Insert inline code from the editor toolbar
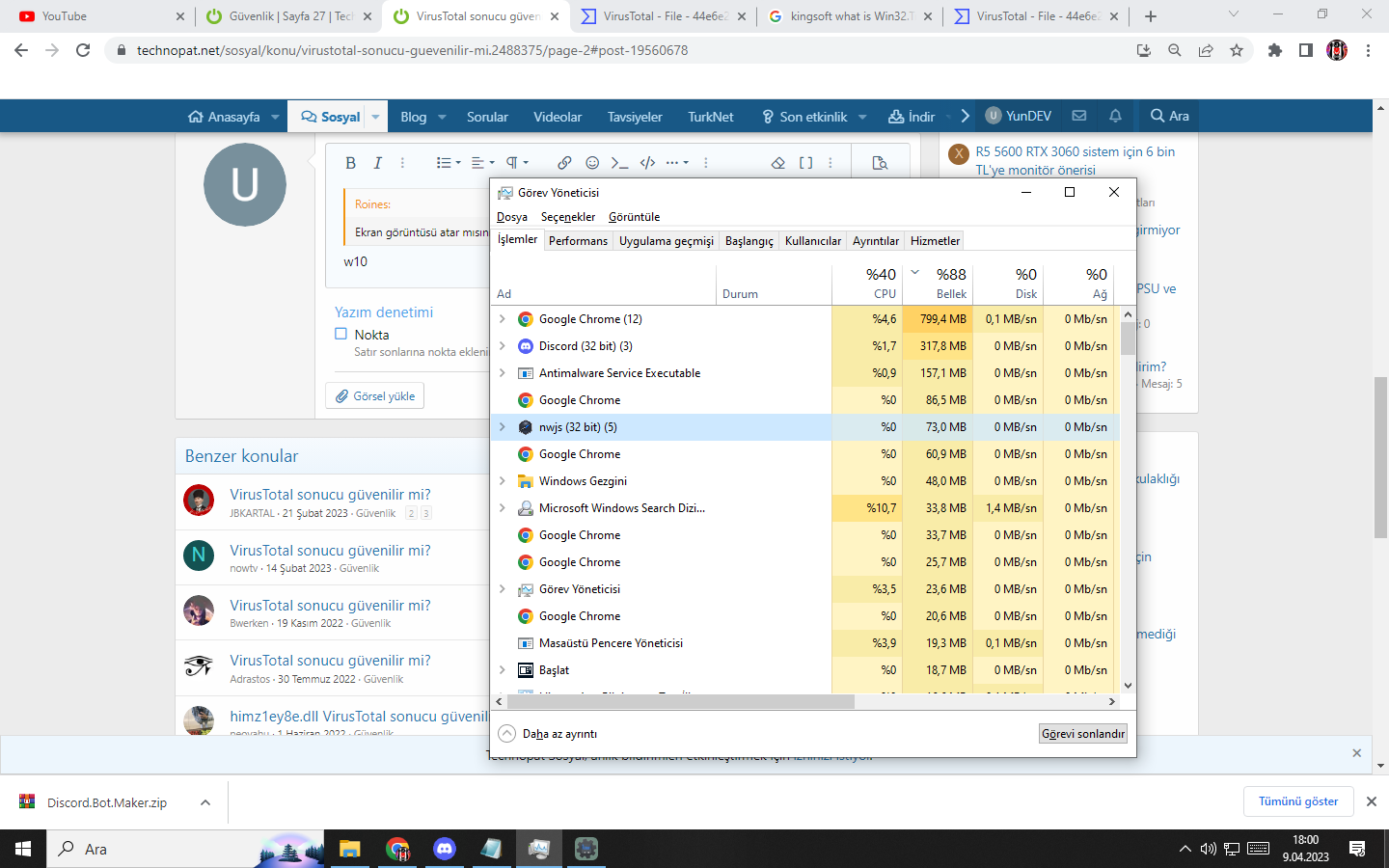1389x868 pixels. 620,163
